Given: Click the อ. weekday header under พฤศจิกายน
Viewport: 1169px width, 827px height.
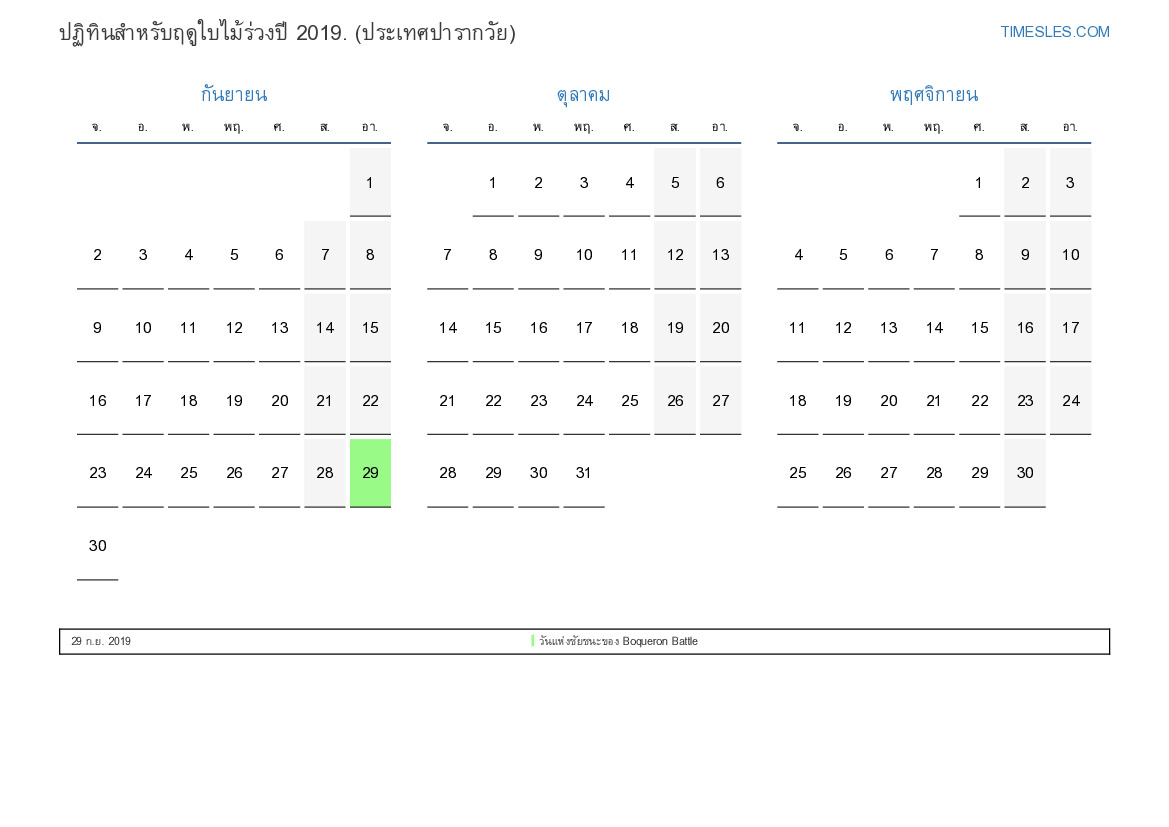Looking at the screenshot, I should (x=842, y=127).
